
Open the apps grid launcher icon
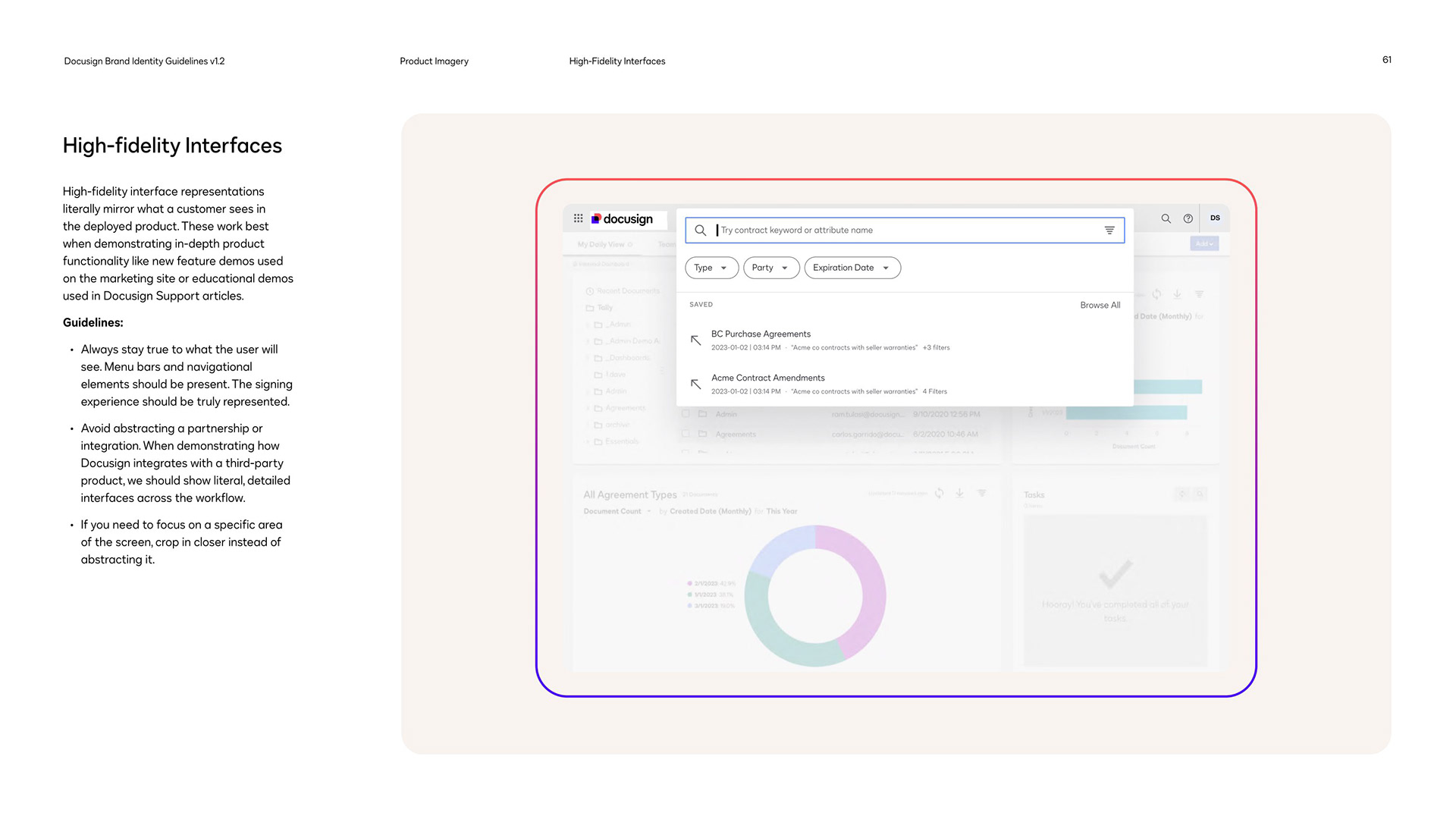578,218
